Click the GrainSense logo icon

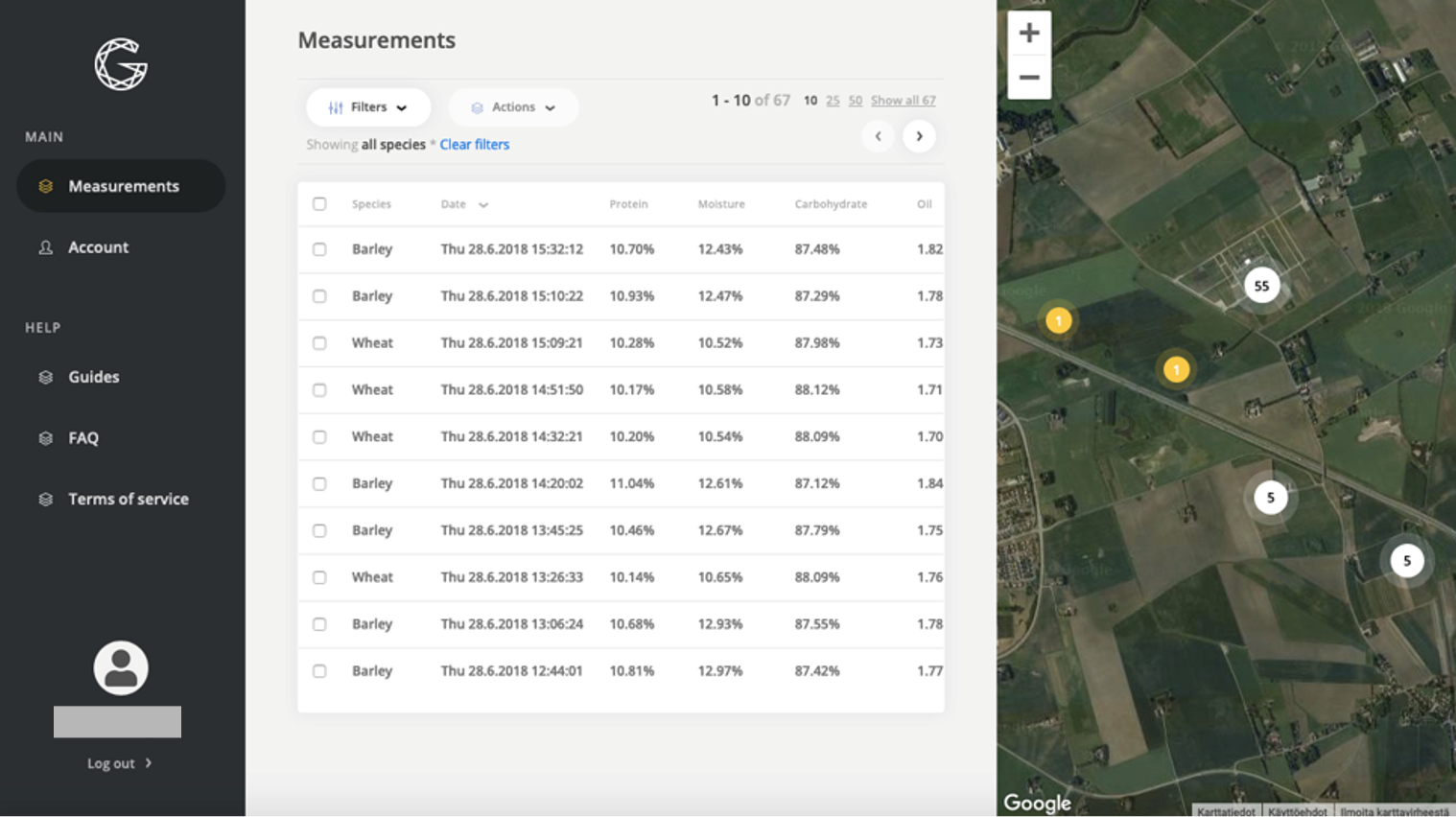121,64
